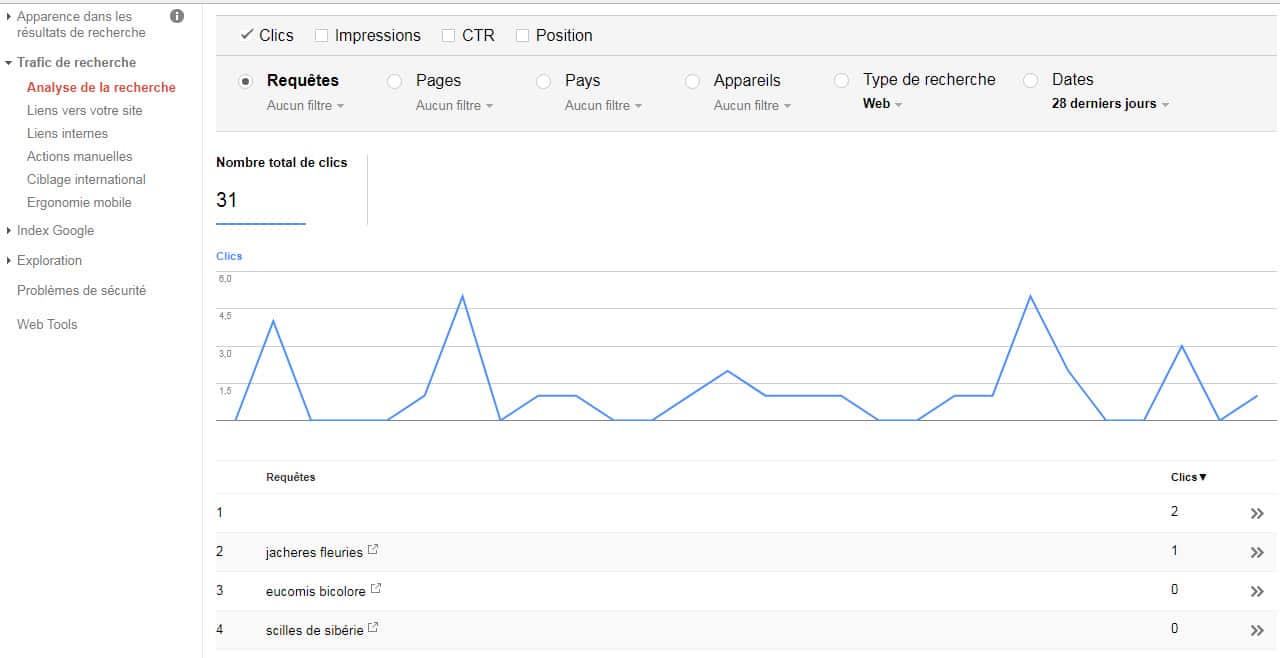Enable the Impressions checkbox
Viewport: 1280px width, 658px height.
(x=322, y=36)
